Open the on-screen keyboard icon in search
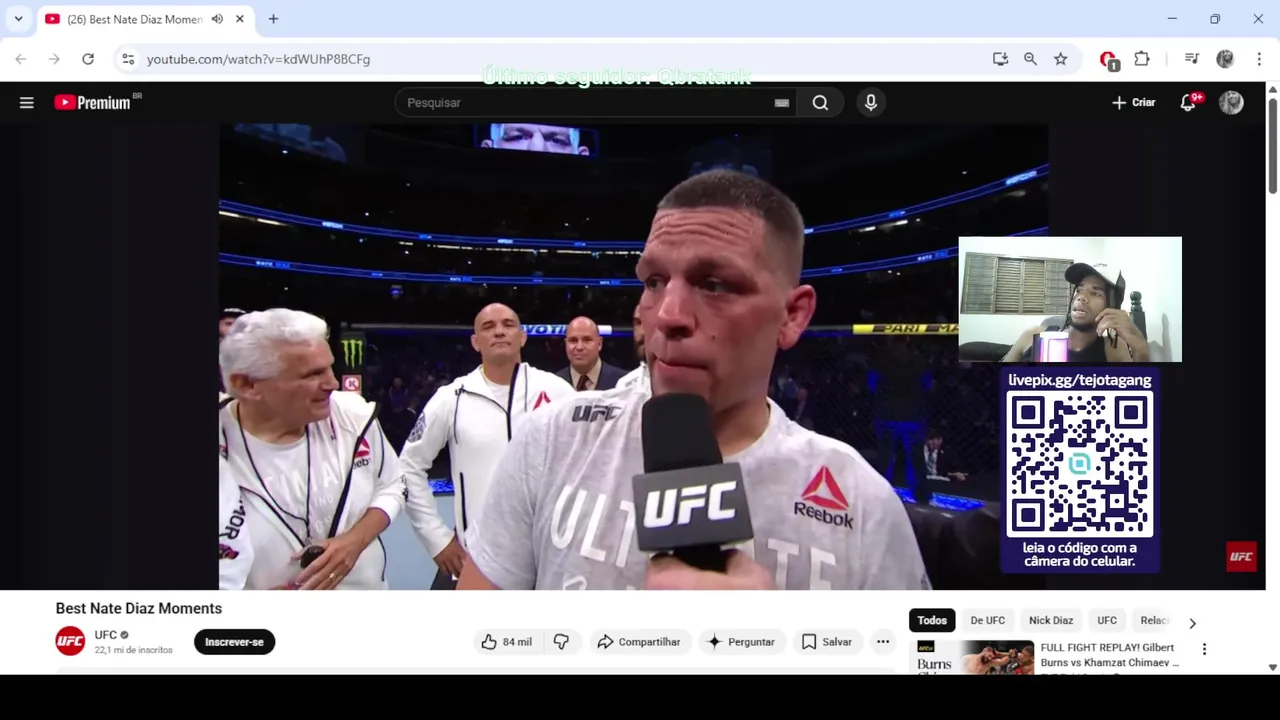The image size is (1280, 720). click(x=782, y=103)
